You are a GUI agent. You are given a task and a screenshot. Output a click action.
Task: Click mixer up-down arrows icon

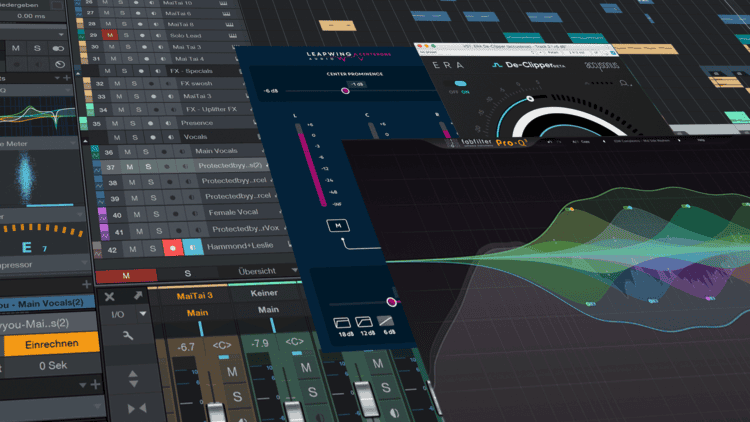(x=133, y=379)
